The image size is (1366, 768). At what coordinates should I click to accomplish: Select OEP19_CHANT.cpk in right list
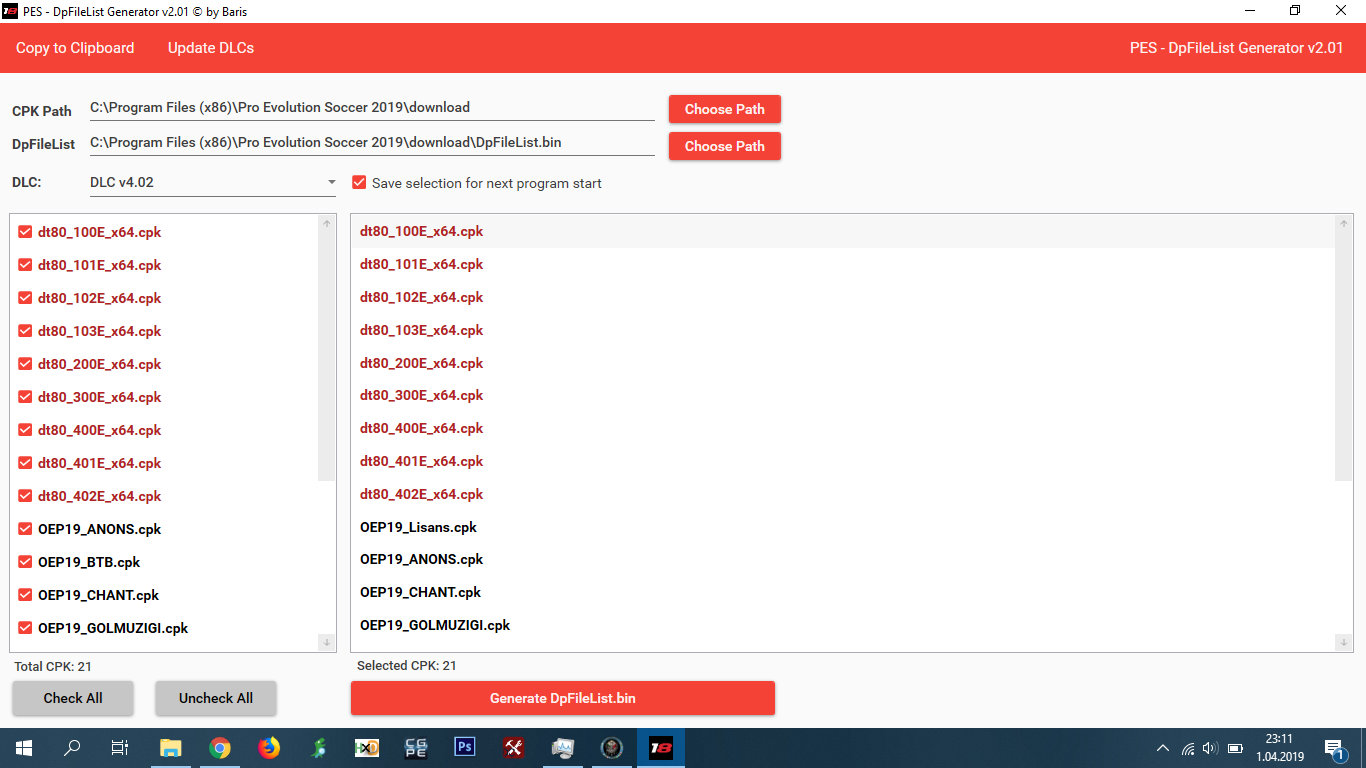(843, 592)
